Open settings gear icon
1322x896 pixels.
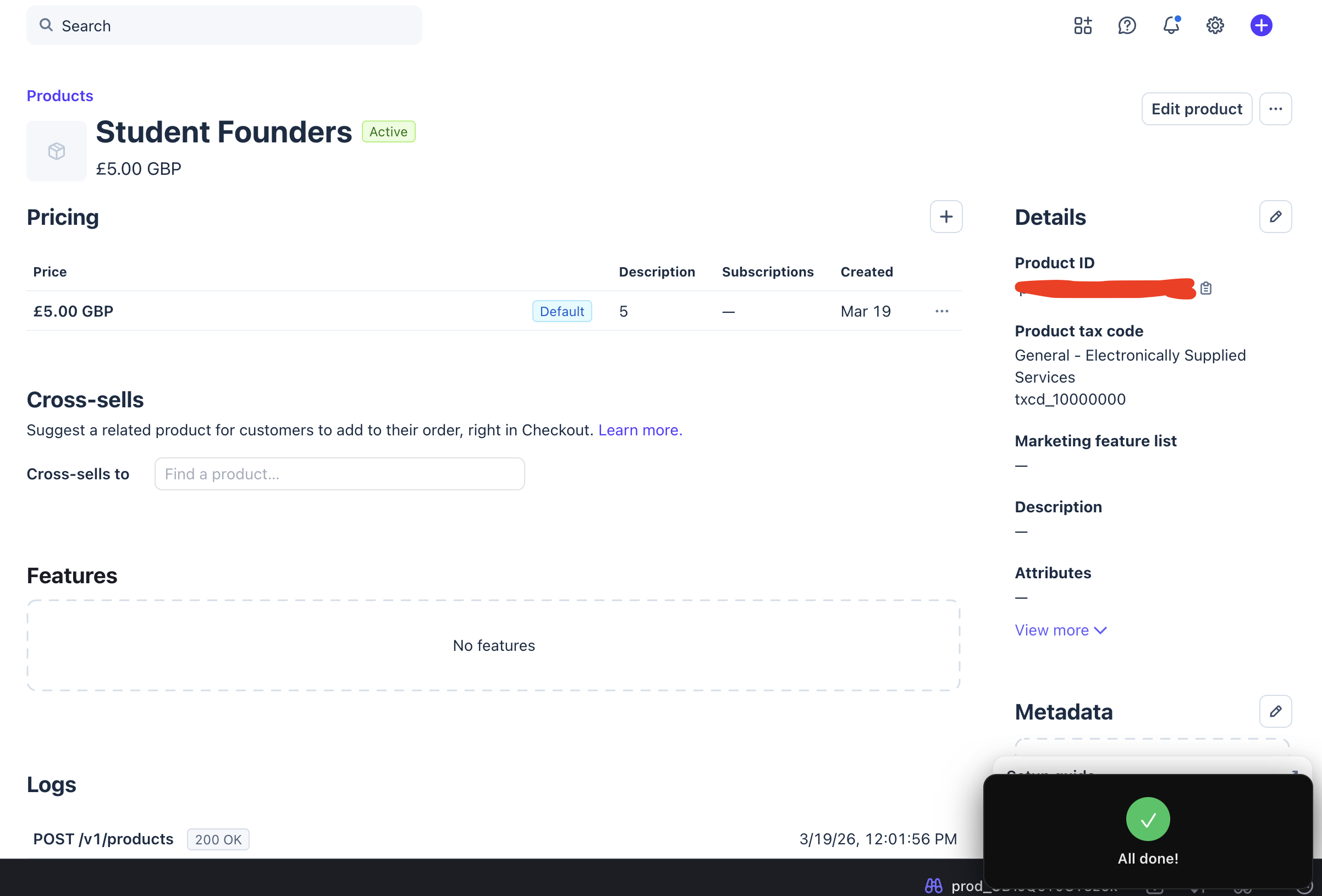(x=1215, y=26)
